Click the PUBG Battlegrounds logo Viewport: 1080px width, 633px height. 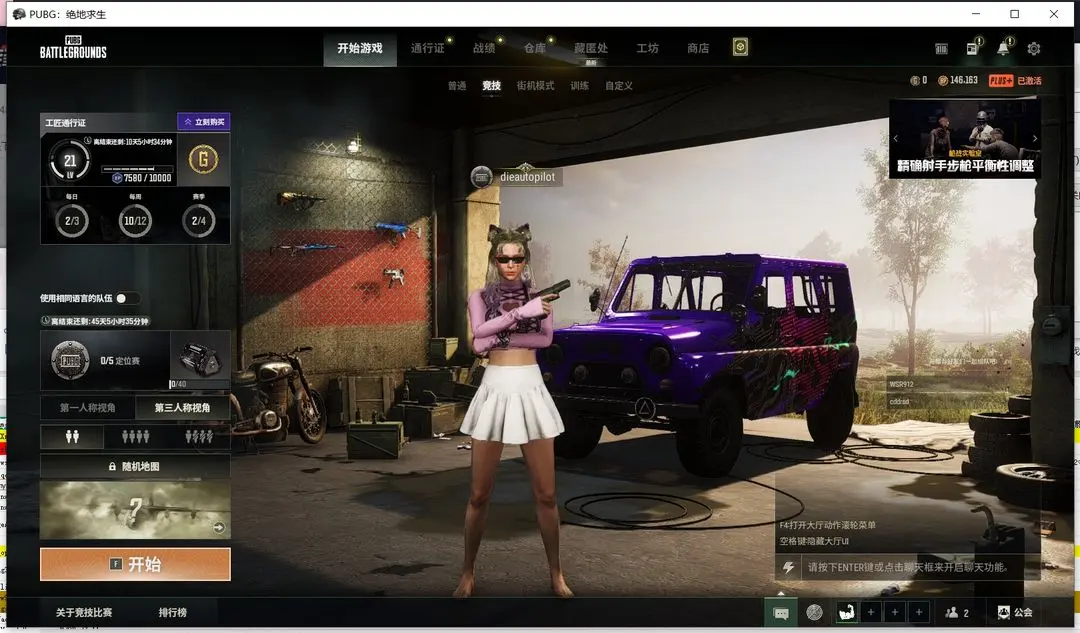coord(73,47)
